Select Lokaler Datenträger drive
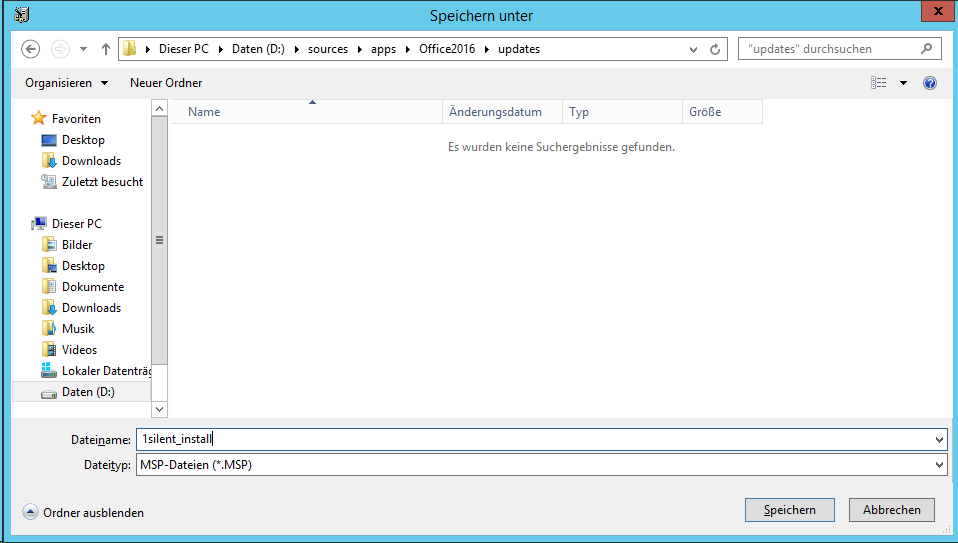Screen dimensions: 958x543 point(102,371)
